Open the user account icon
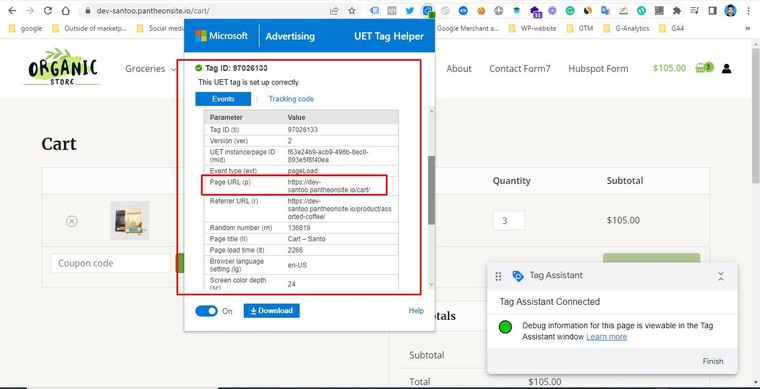Screen dimensions: 760x389 click(726, 68)
